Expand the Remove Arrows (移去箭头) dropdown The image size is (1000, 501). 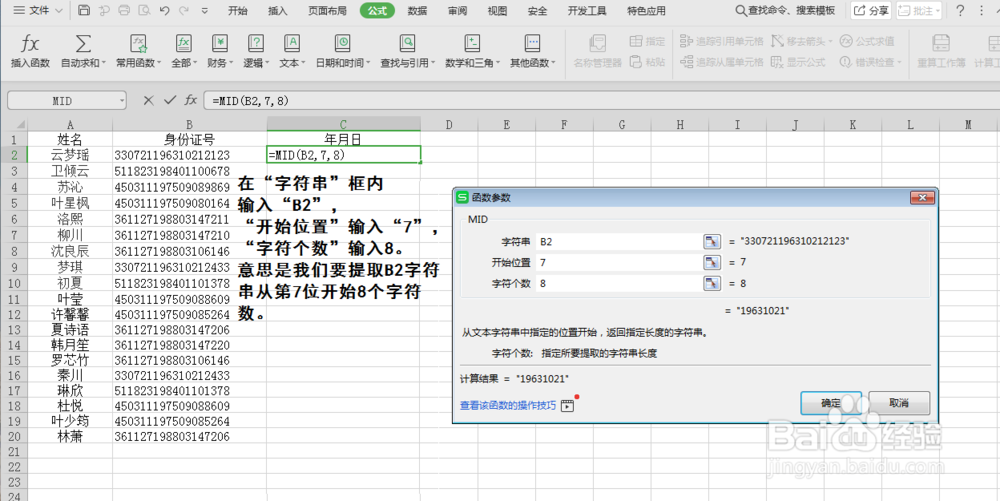830,42
